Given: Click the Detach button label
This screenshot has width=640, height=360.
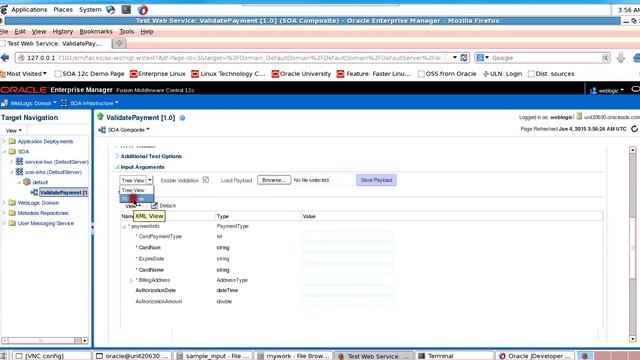Looking at the screenshot, I should click(168, 206).
